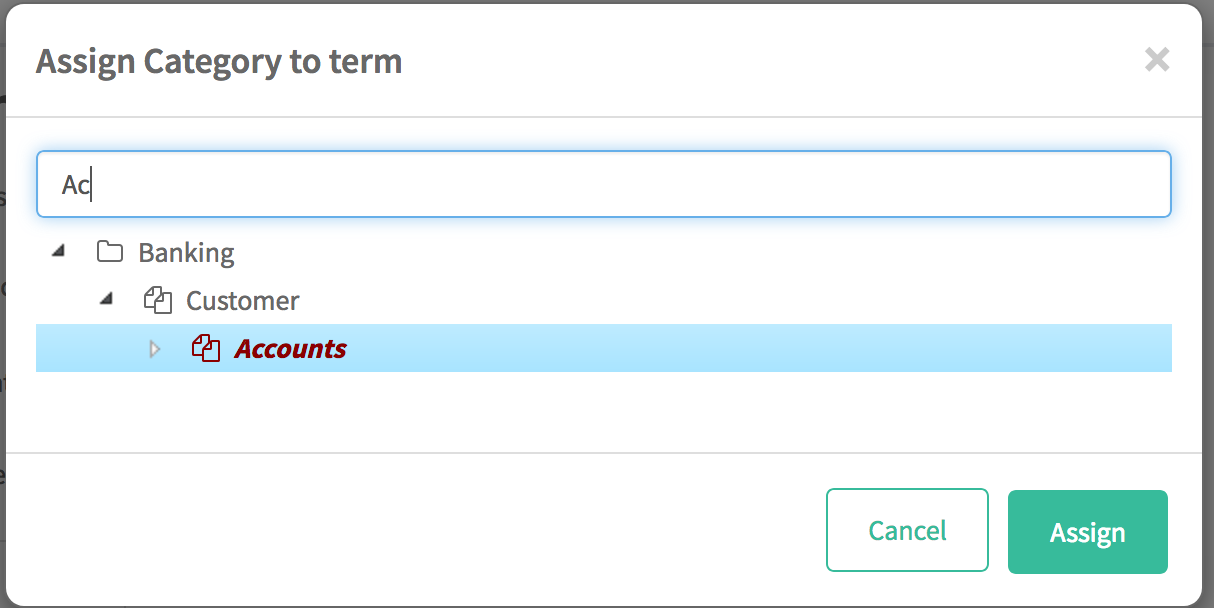The width and height of the screenshot is (1214, 608).
Task: Expand the Accounts node arrow
Action: click(154, 348)
